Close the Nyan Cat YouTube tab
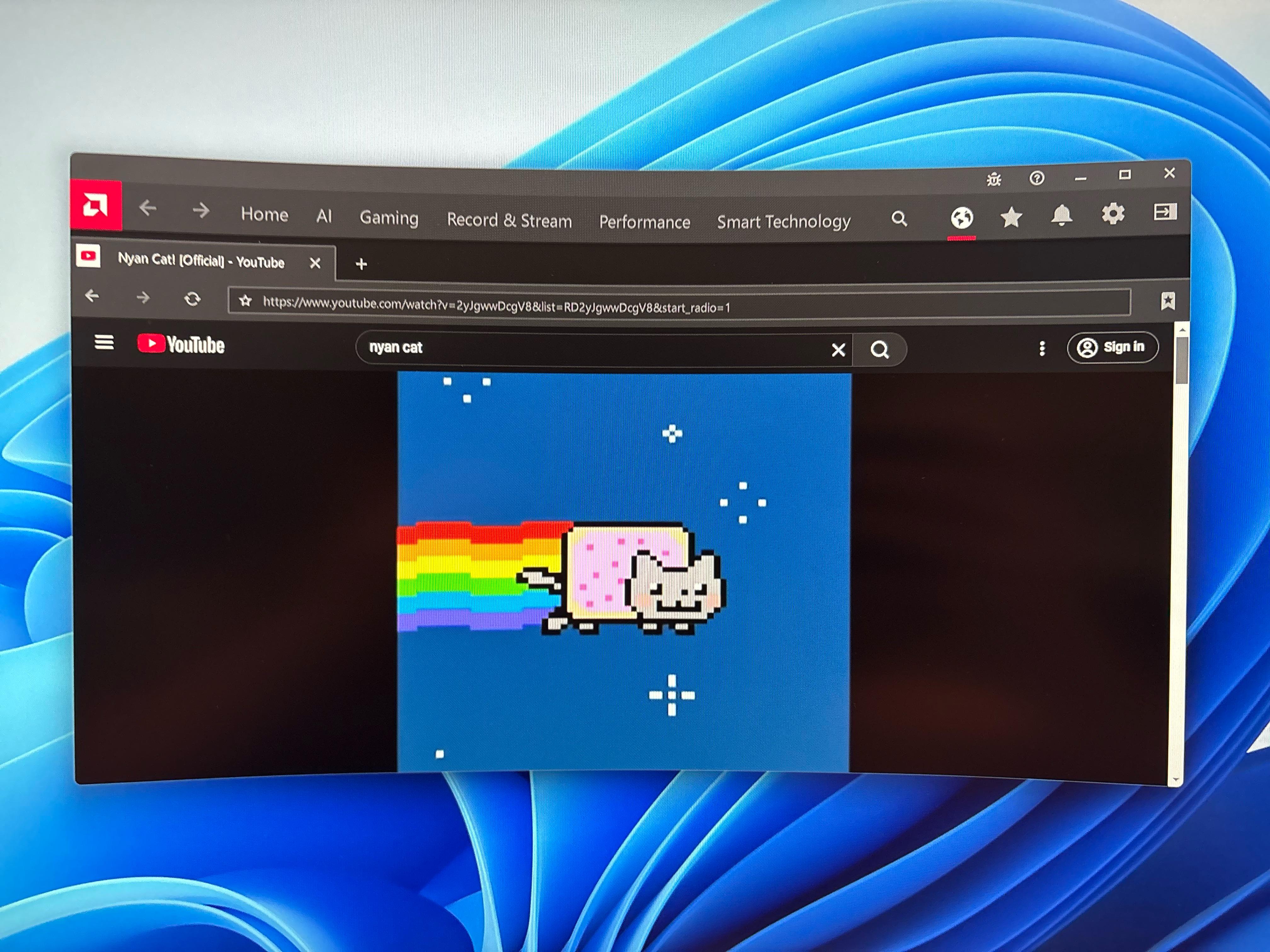1270x952 pixels. (315, 263)
